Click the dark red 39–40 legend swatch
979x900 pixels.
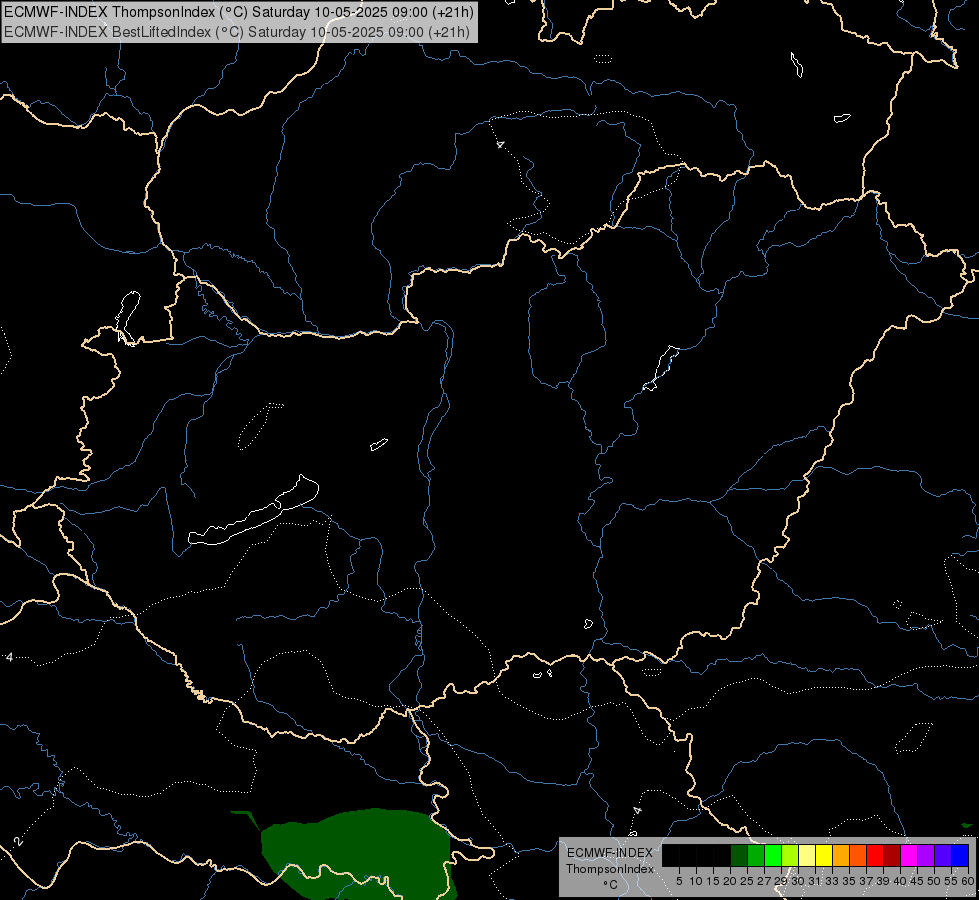(x=892, y=855)
